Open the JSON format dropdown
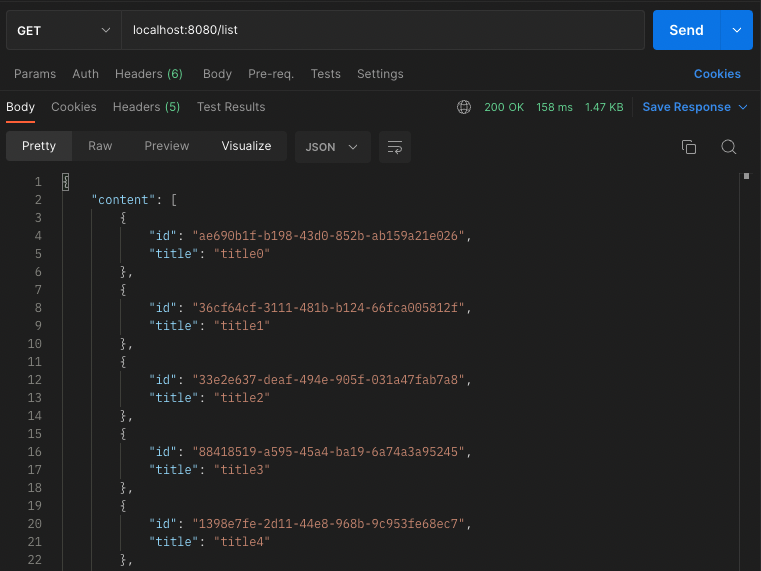Viewport: 761px width, 571px height. point(332,146)
